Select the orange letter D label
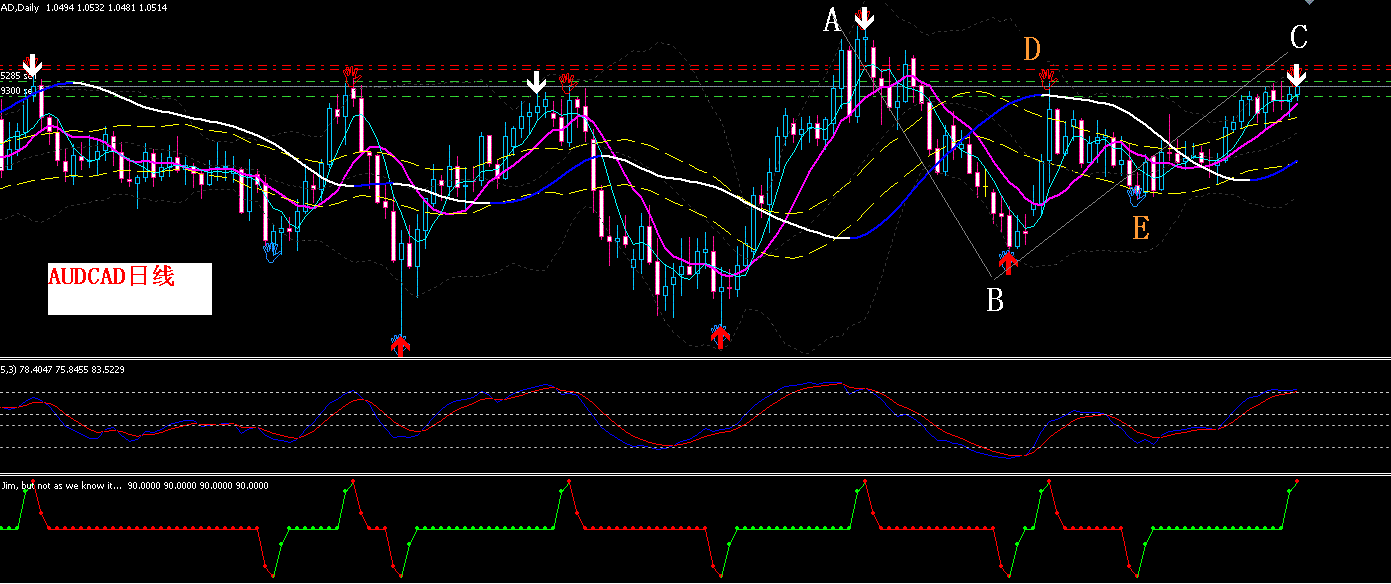 (x=1032, y=48)
